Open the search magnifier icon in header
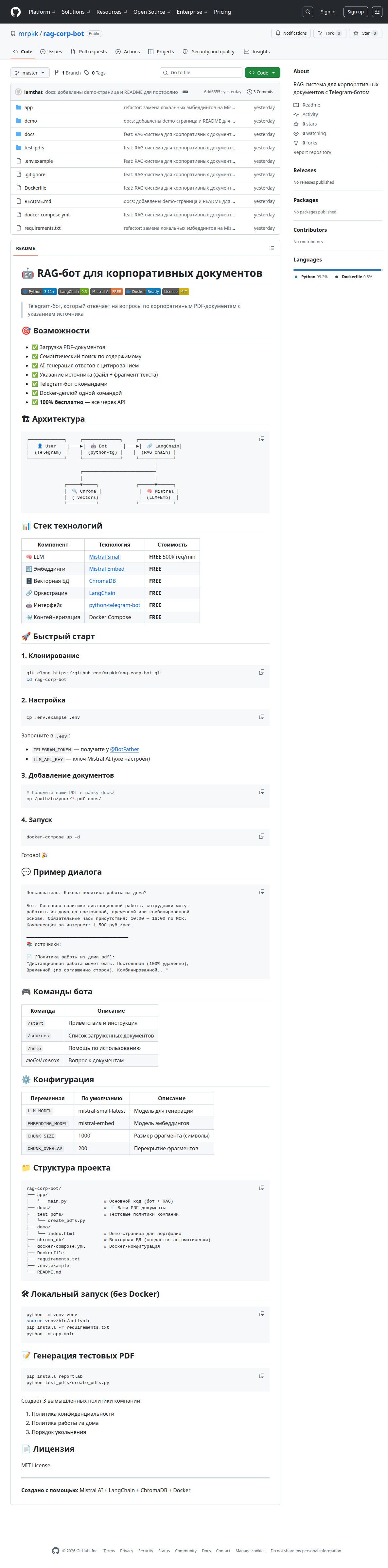 [x=308, y=11]
